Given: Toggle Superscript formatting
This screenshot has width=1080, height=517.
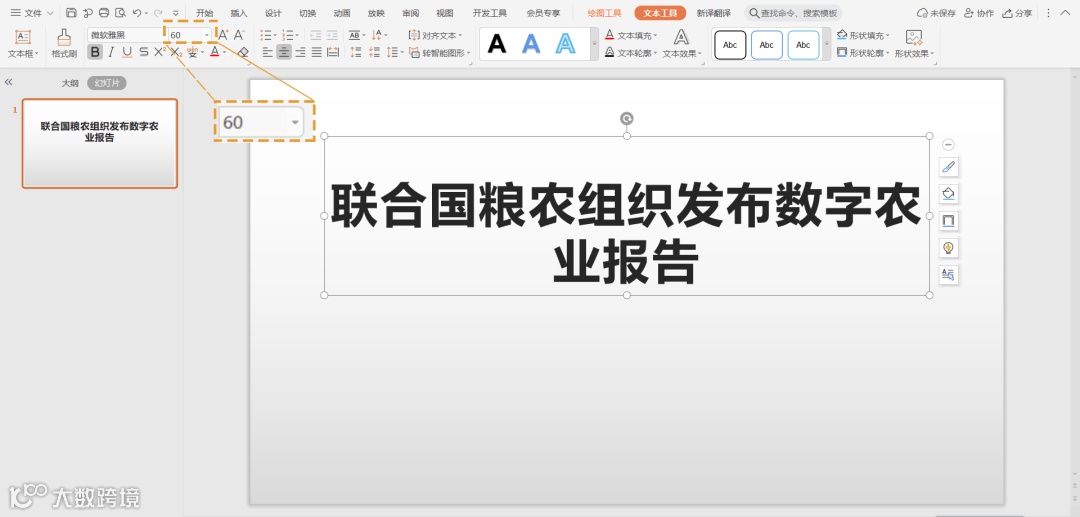Looking at the screenshot, I should (x=159, y=52).
